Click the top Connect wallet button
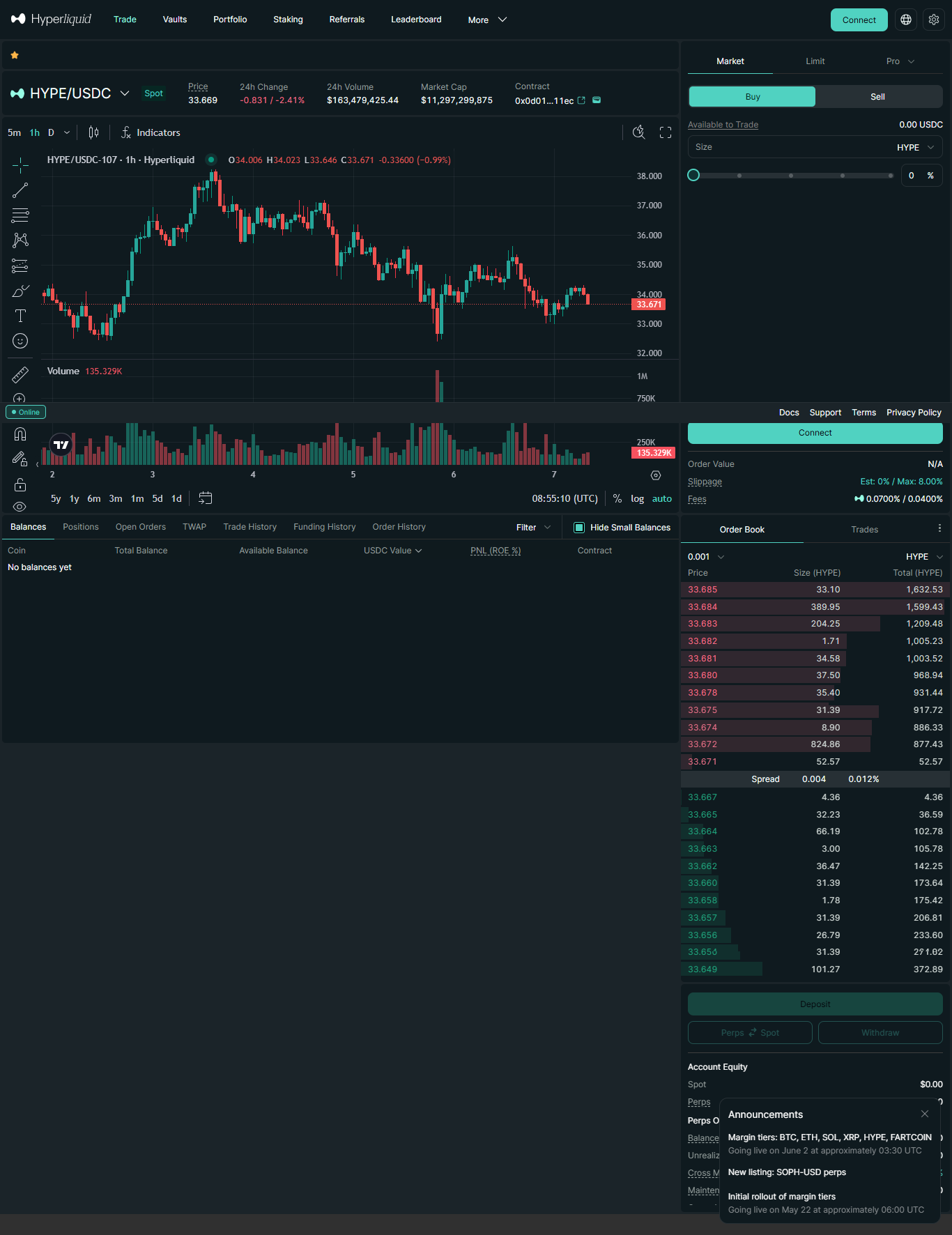Viewport: 952px width, 1235px height. pyautogui.click(x=859, y=20)
